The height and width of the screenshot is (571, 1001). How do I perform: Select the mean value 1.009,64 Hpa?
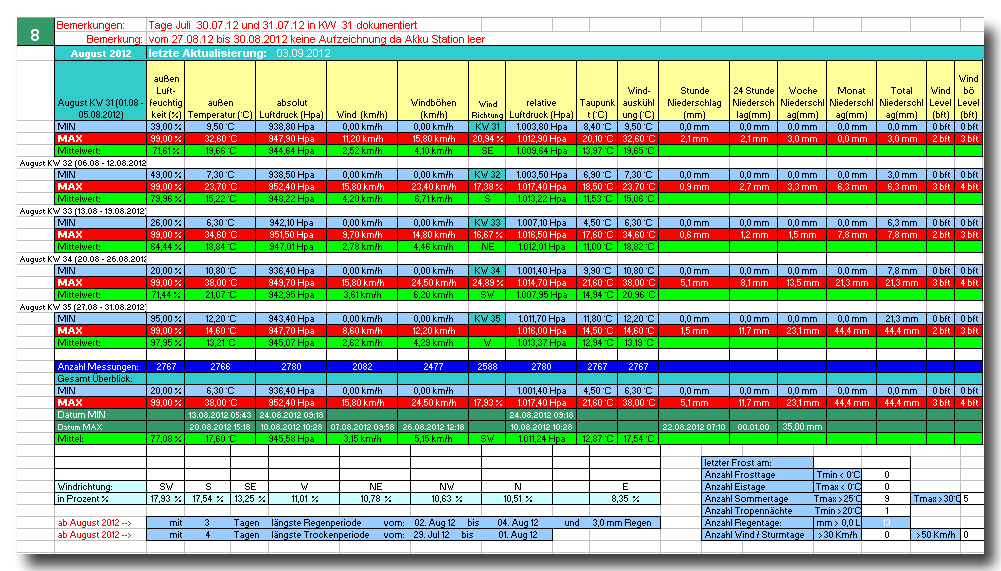click(x=541, y=151)
